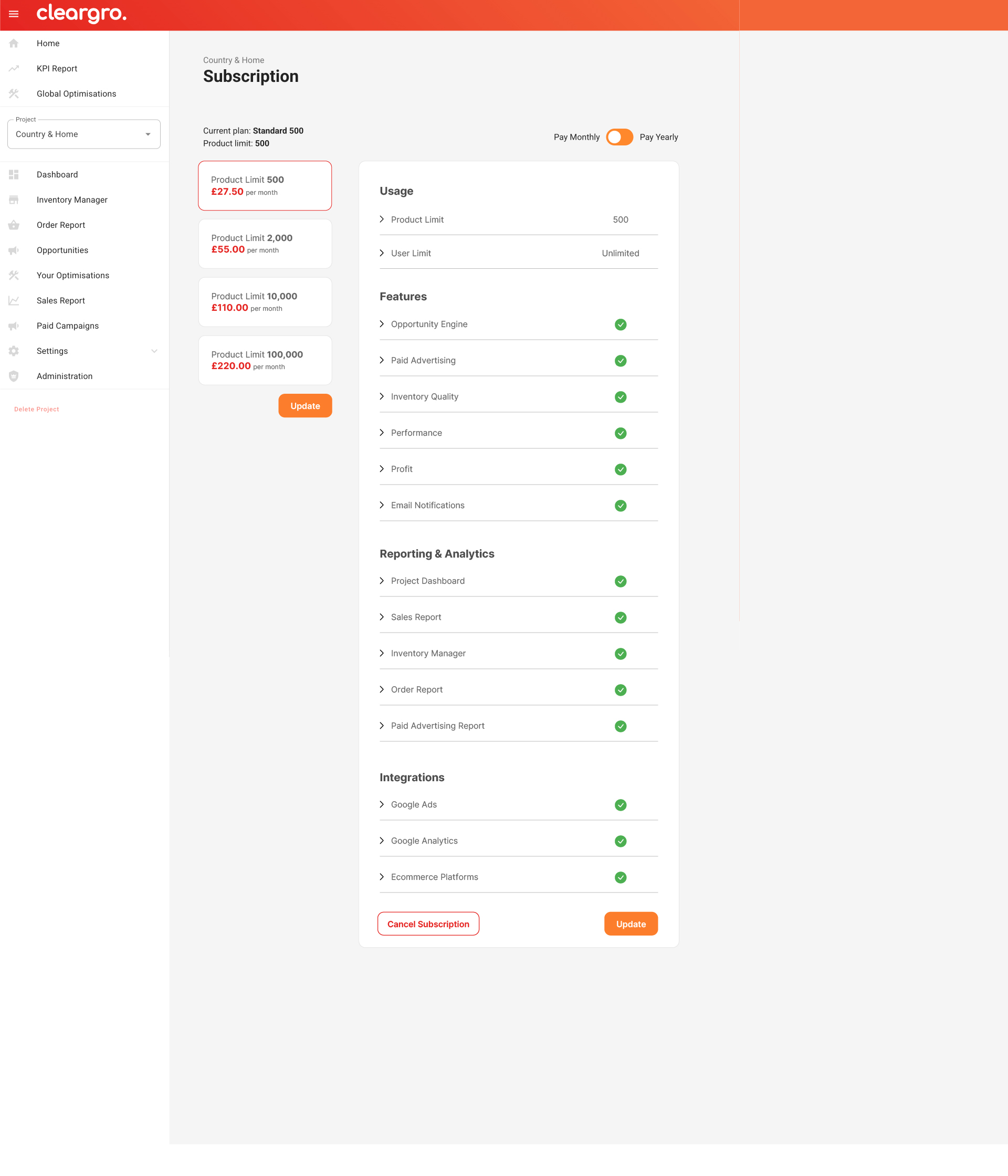Viewport: 1008px width, 1176px height.
Task: Click the Administration shield icon
Action: [14, 376]
